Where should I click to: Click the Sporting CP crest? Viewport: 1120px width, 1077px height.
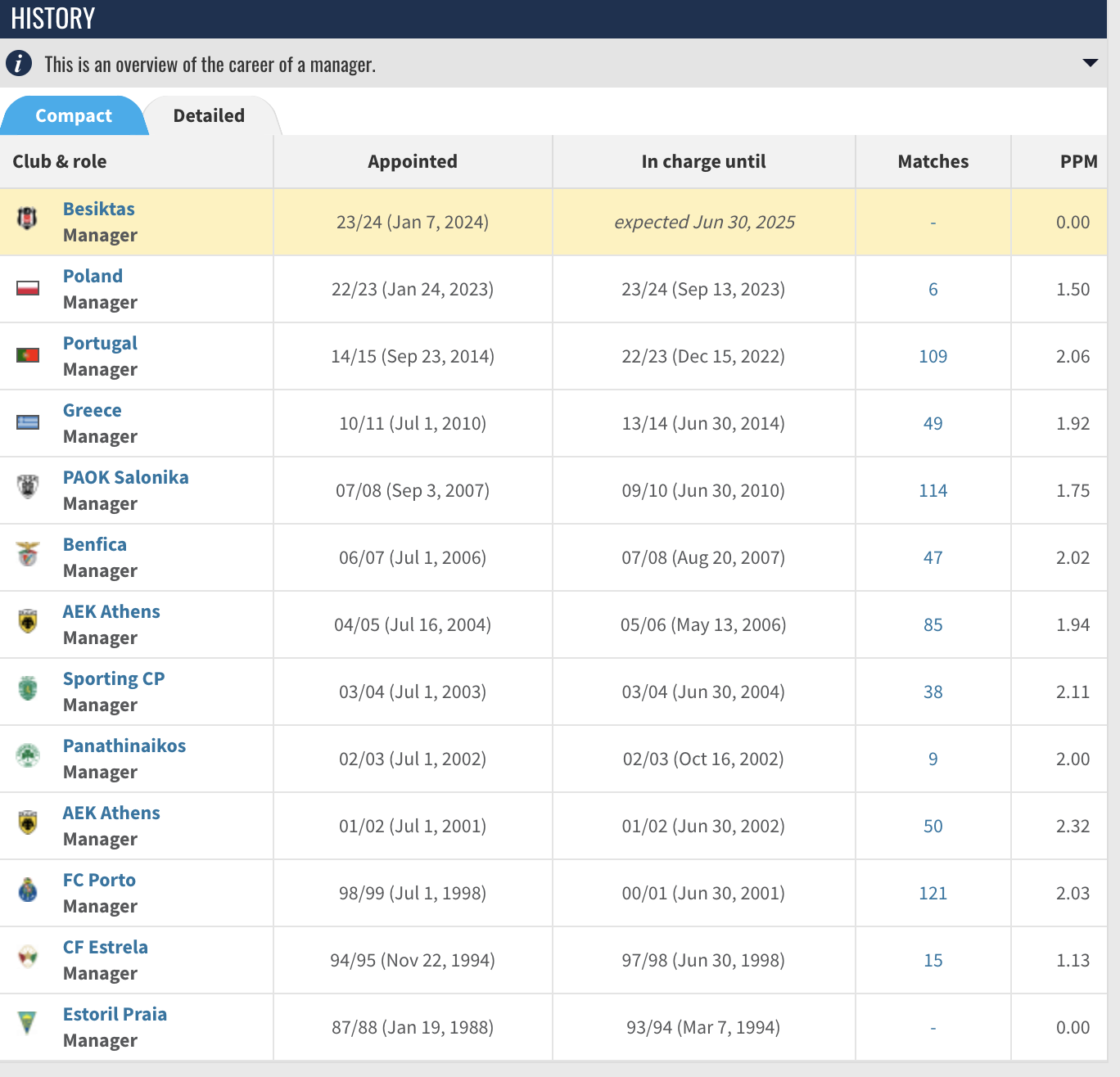click(28, 687)
